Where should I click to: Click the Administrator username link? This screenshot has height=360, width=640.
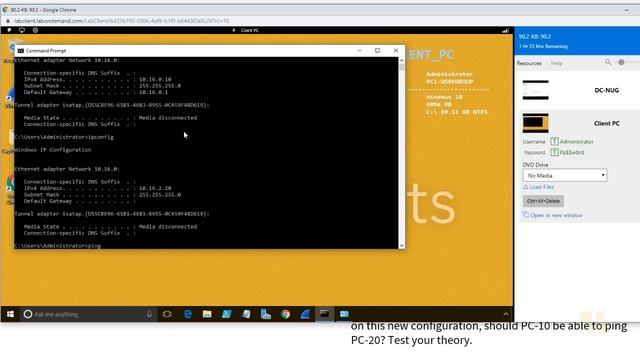click(x=577, y=142)
